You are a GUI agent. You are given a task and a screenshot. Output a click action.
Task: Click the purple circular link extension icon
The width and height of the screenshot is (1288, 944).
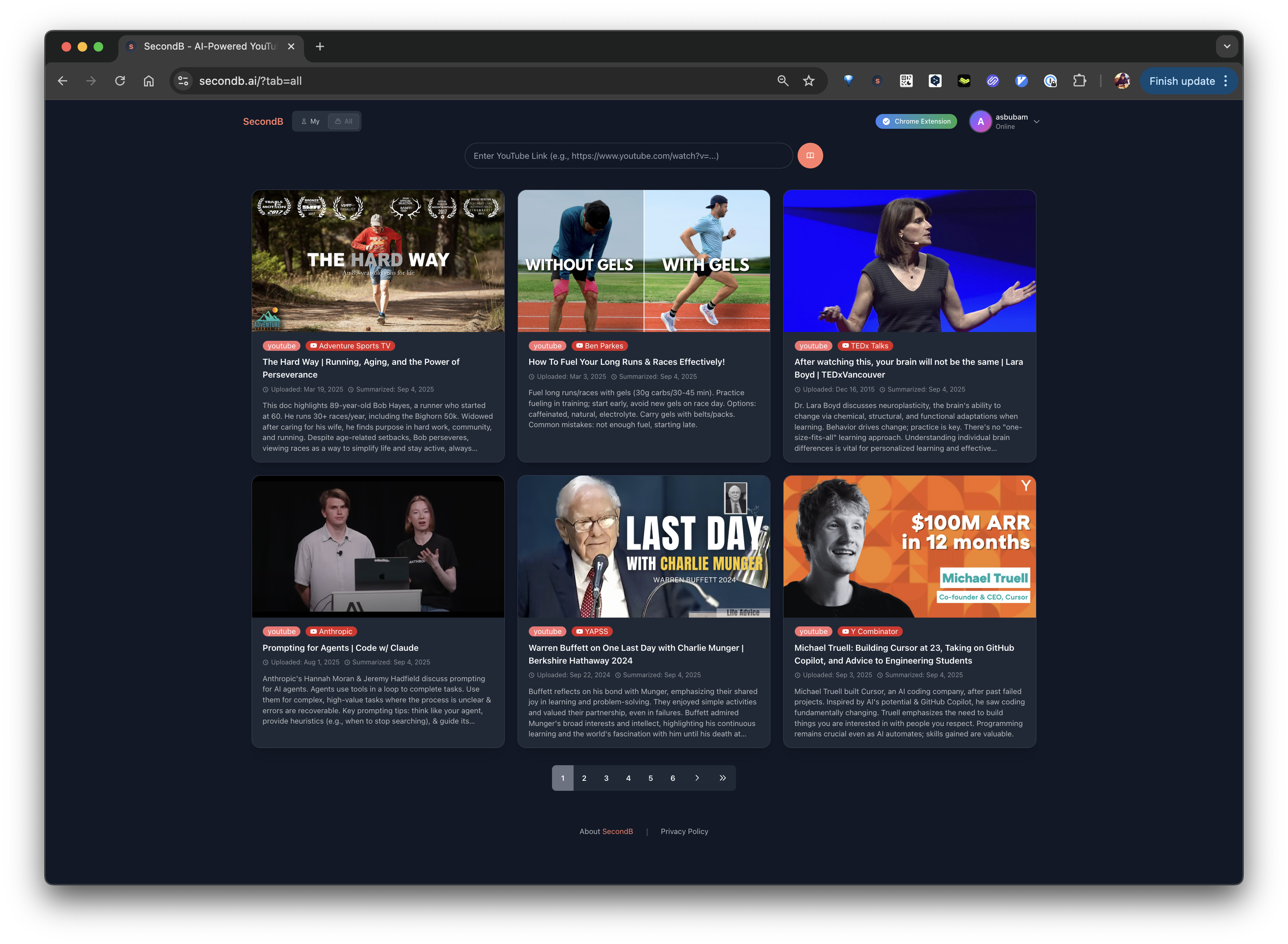point(992,81)
